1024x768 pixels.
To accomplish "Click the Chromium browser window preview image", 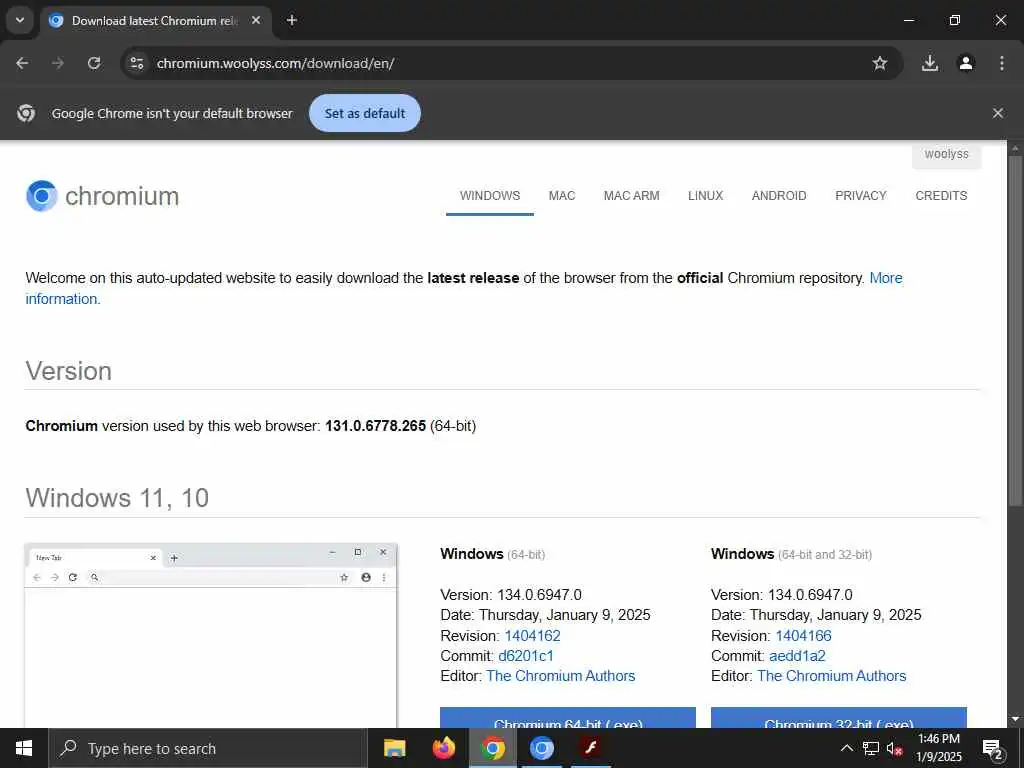I will click(x=211, y=635).
